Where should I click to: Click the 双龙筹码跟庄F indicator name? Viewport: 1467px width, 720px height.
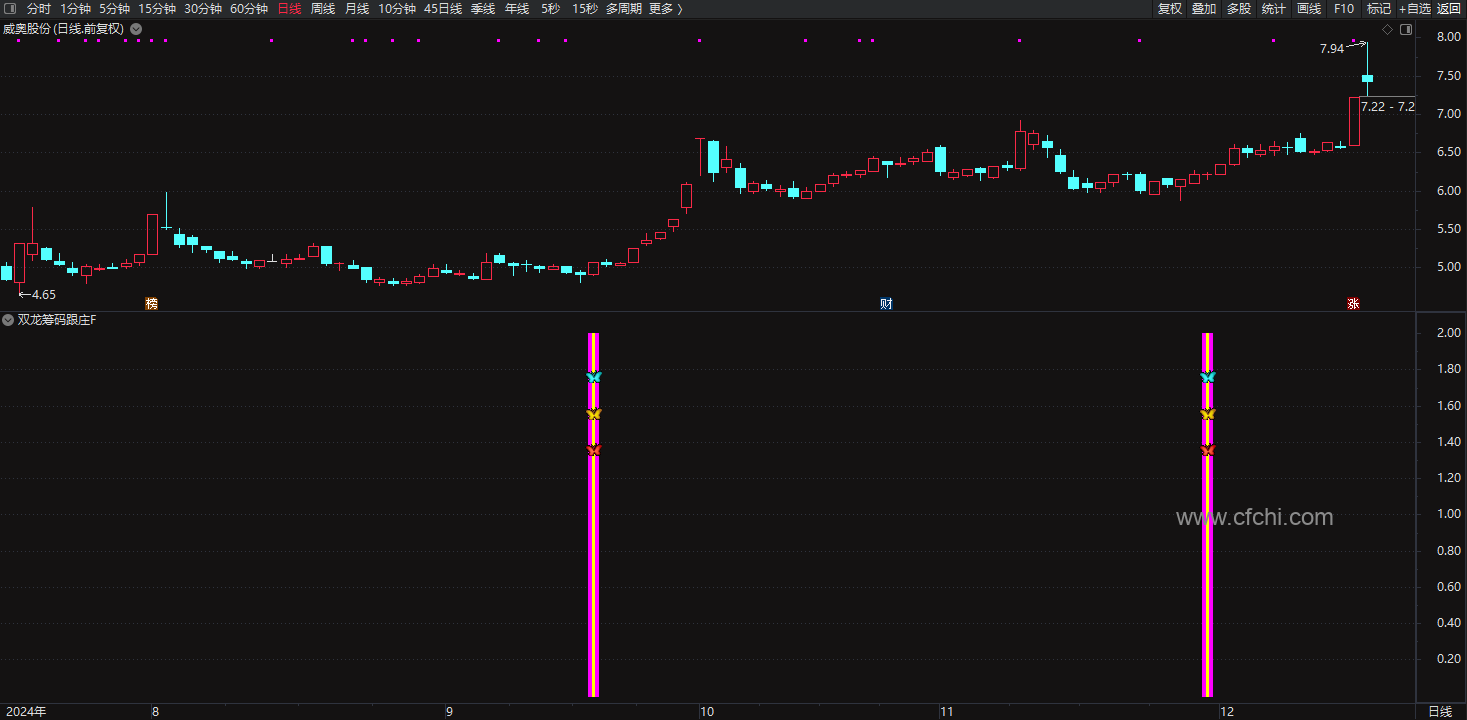click(x=57, y=320)
